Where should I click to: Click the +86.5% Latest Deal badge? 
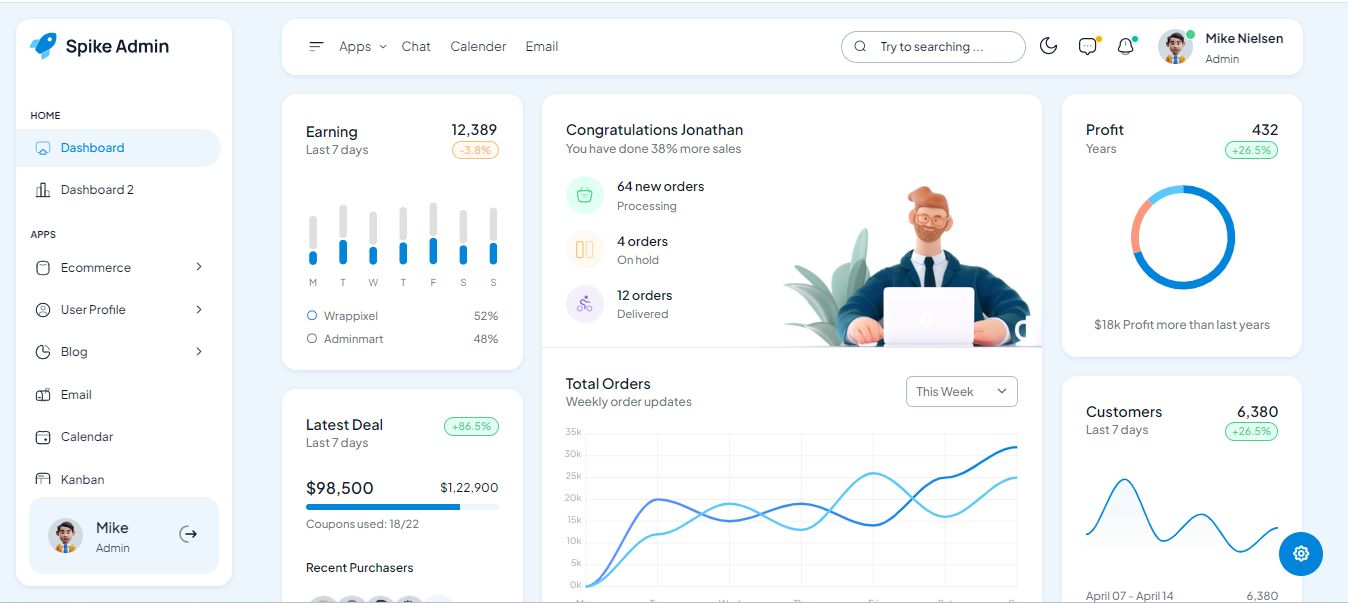tap(471, 426)
